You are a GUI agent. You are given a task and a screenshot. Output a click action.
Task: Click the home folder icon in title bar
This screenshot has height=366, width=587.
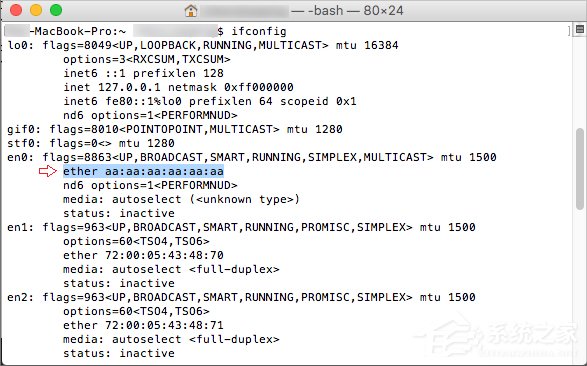point(191,10)
